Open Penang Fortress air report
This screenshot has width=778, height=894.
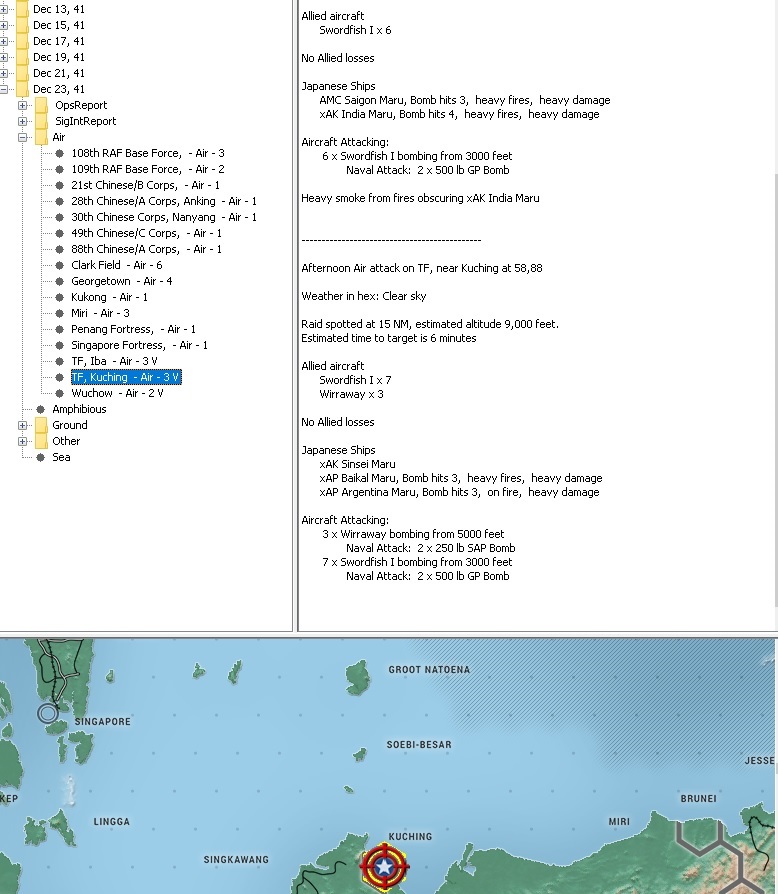[133, 329]
